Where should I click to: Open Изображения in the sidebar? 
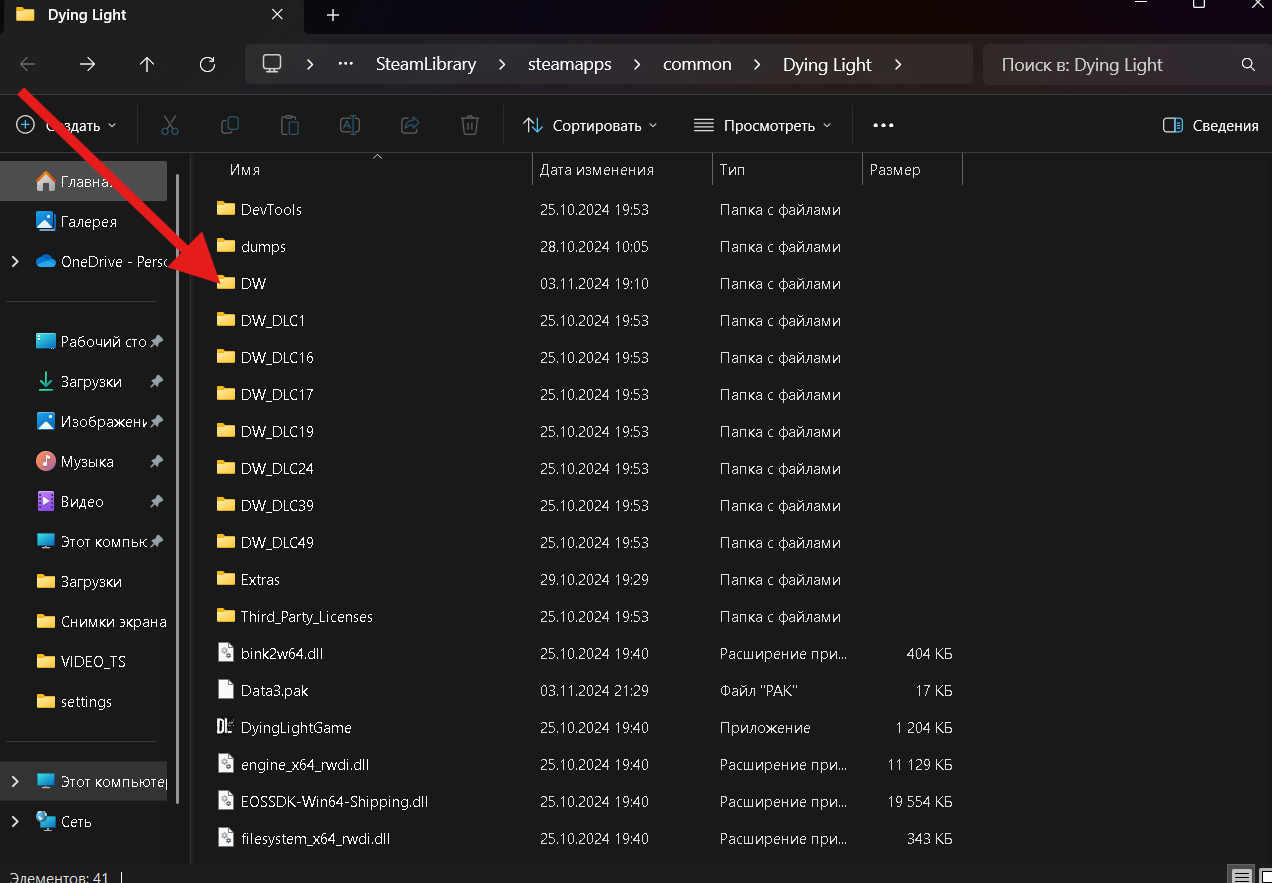tap(84, 422)
